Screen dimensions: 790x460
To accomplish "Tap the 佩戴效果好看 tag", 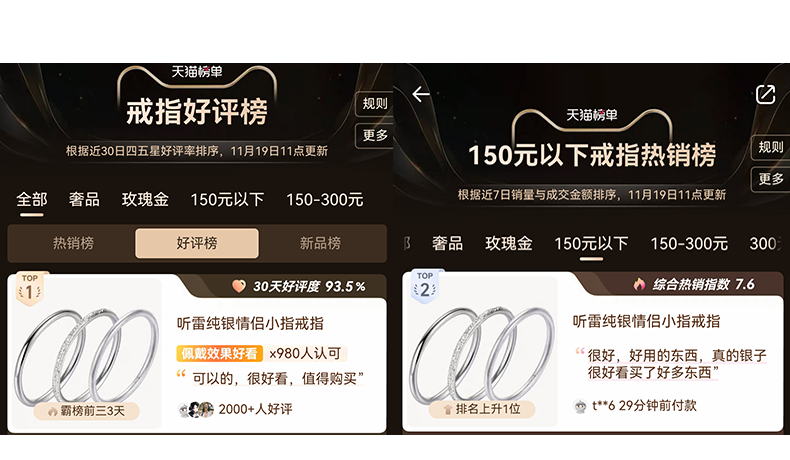I will pyautogui.click(x=220, y=354).
